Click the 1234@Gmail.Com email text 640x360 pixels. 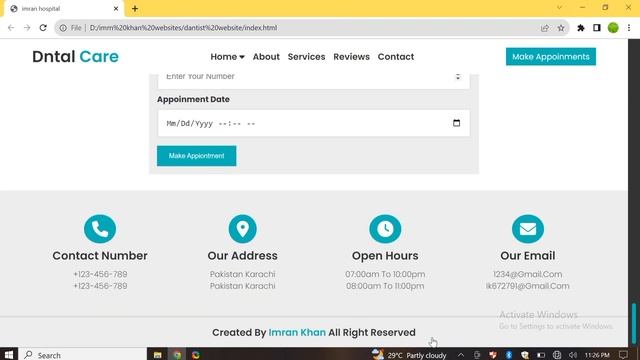point(528,274)
